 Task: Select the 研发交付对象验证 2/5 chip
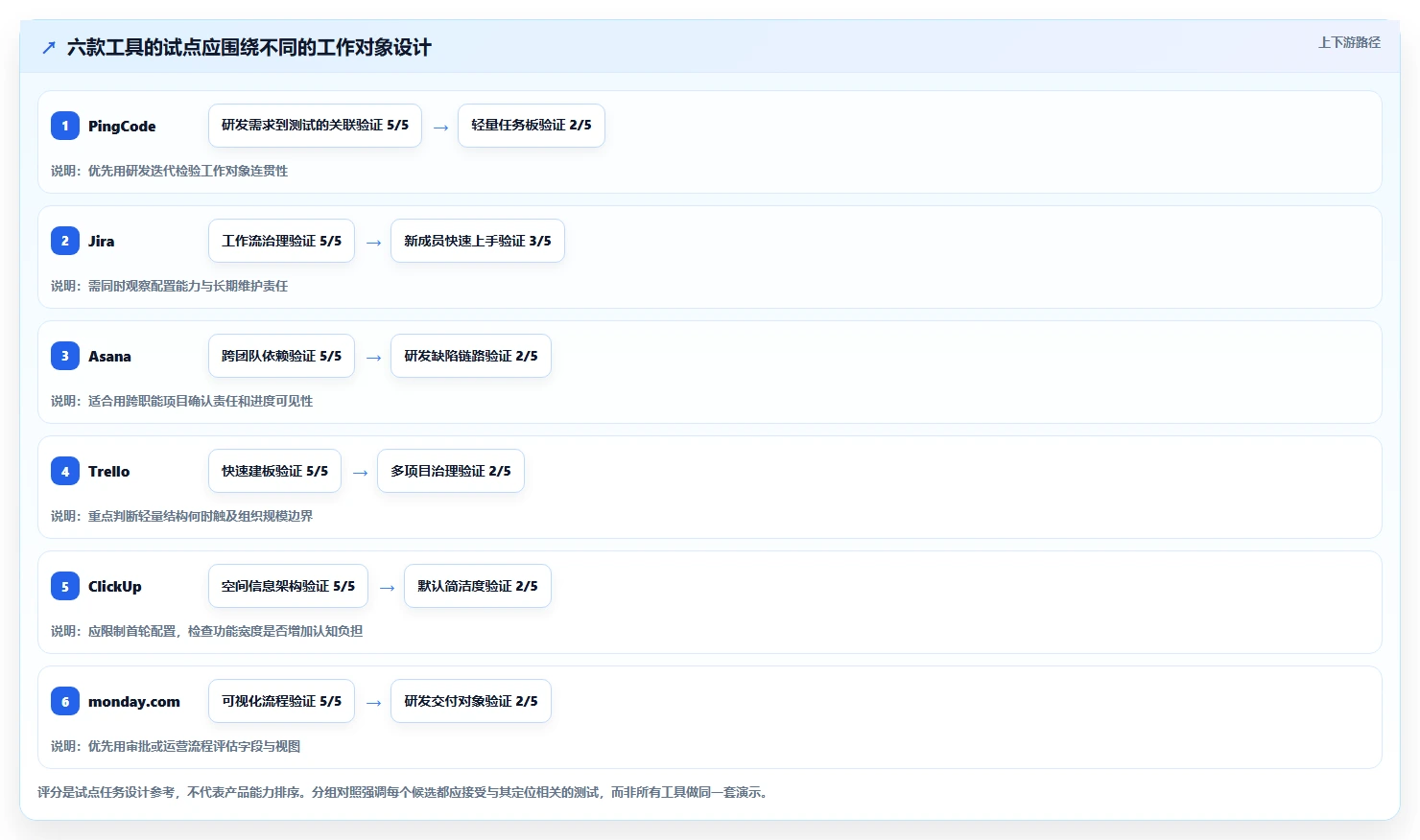click(471, 701)
